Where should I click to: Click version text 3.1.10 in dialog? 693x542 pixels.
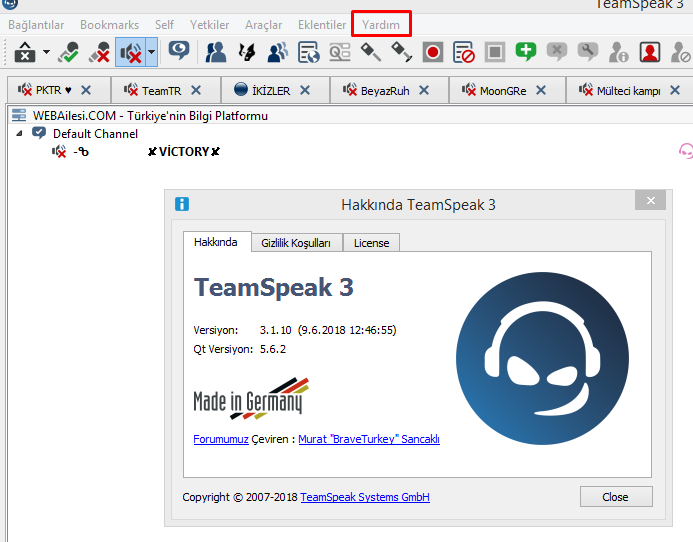tap(275, 330)
